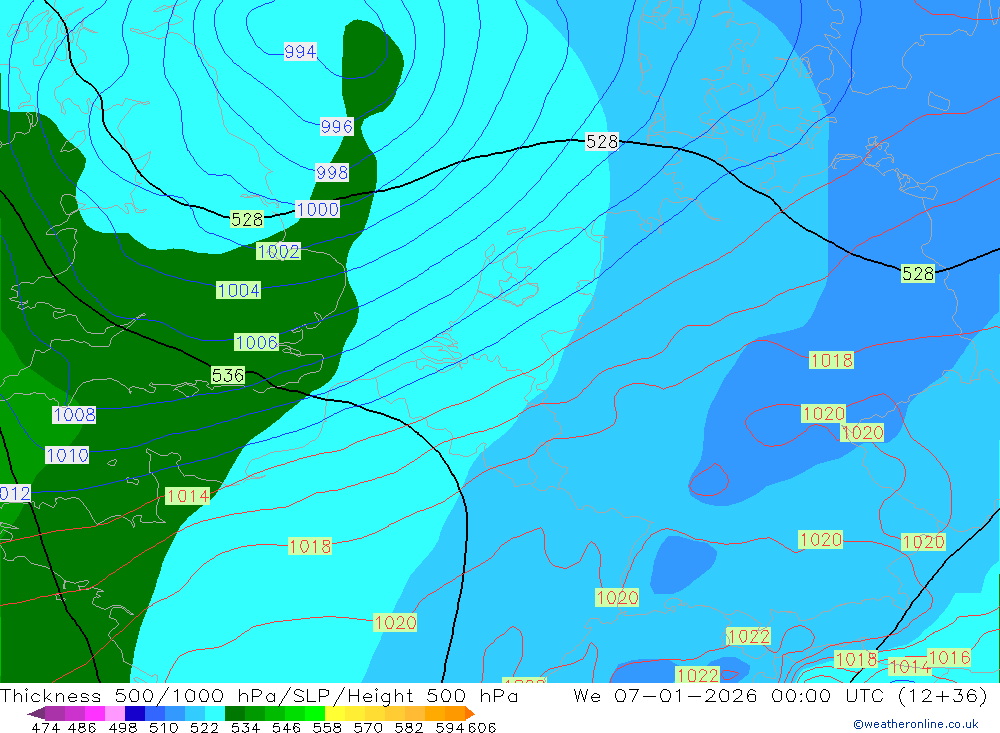This screenshot has height=733, width=1000.
Task: Click the legend value 558
Action: tap(327, 727)
